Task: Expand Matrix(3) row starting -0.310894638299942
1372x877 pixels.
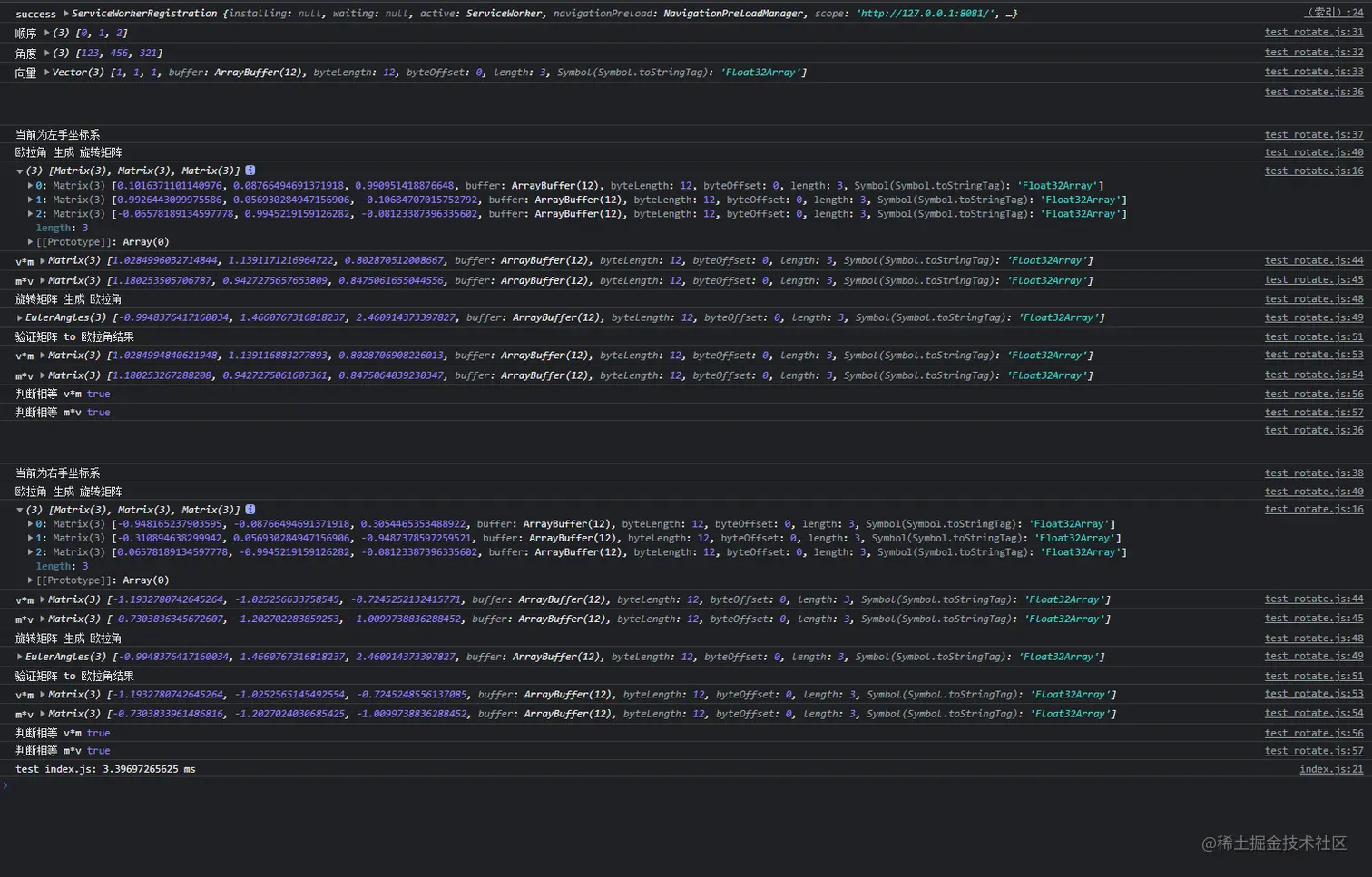Action: (x=30, y=538)
